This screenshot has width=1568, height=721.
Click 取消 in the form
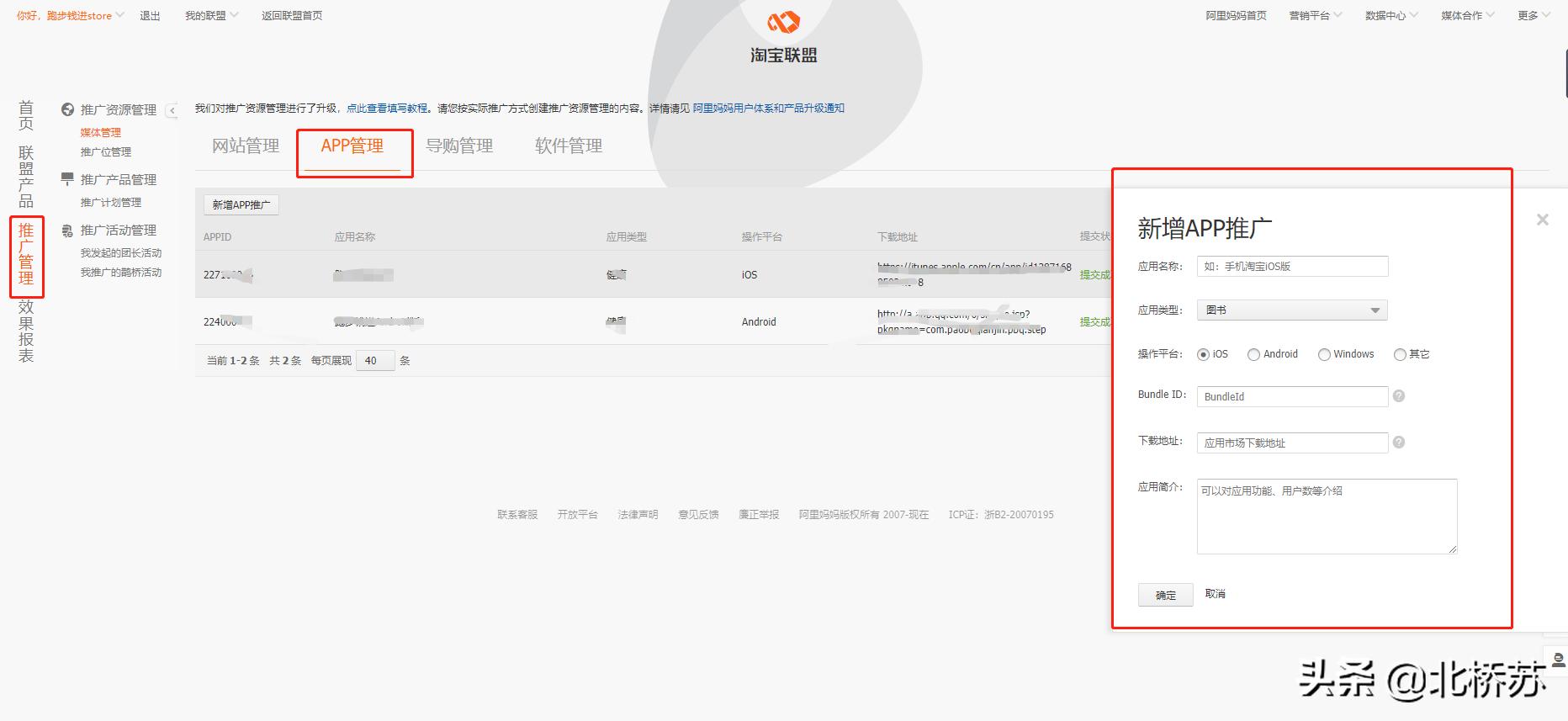click(x=1216, y=594)
